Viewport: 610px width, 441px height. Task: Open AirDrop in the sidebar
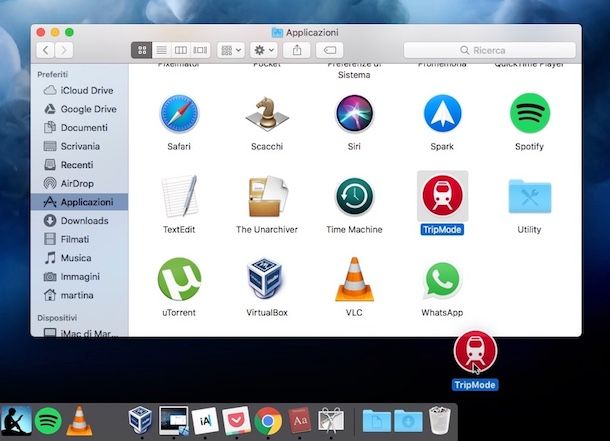(79, 184)
